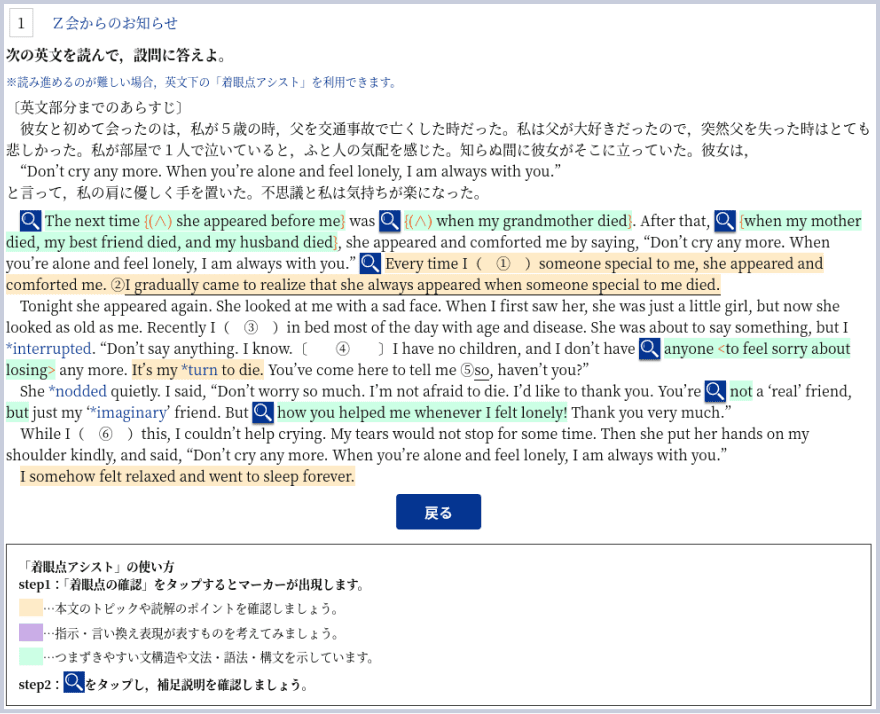Click highlighted phrase "how you helped me whenever"
This screenshot has height=714, width=880.
422,413
